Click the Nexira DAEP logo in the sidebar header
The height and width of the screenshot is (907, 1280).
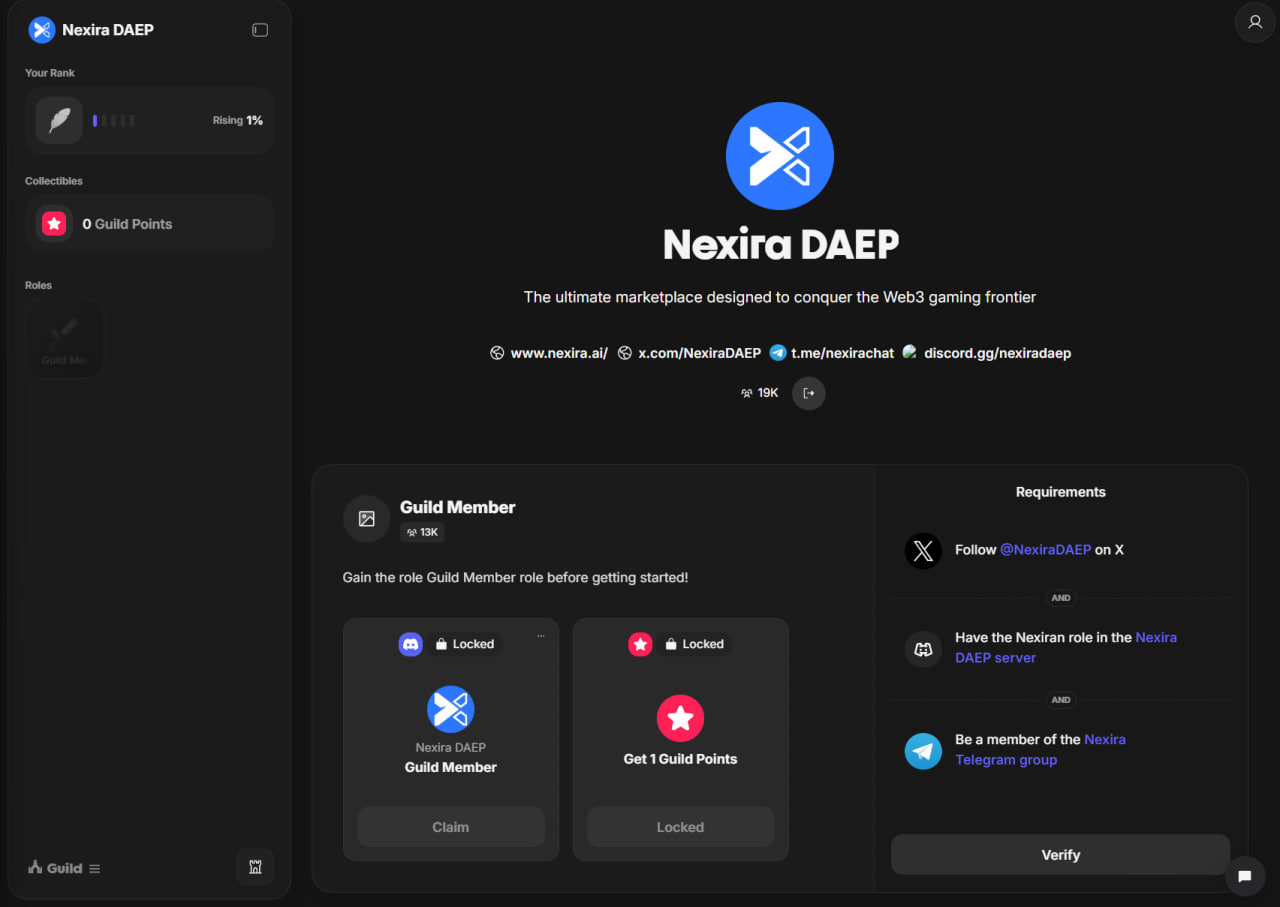42,30
